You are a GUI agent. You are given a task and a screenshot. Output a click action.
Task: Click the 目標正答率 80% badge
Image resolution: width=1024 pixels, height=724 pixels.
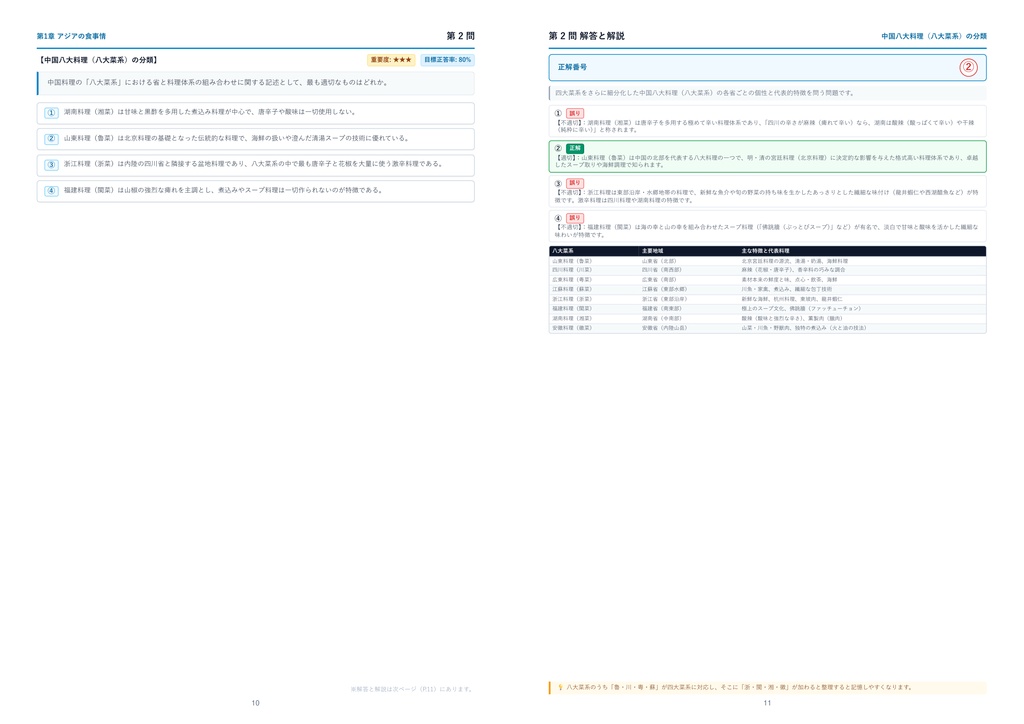tap(447, 60)
